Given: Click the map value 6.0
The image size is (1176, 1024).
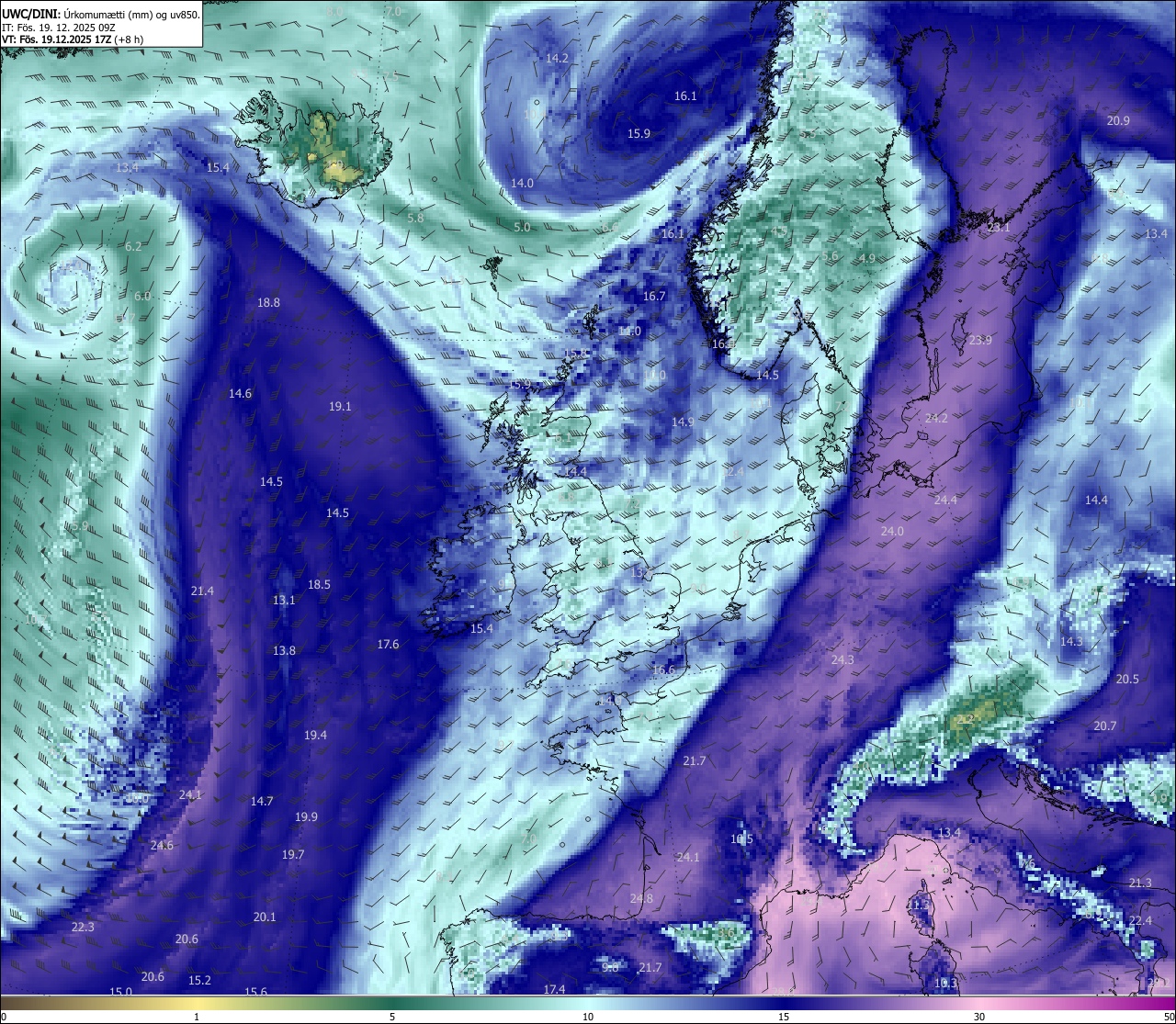Looking at the screenshot, I should [142, 296].
